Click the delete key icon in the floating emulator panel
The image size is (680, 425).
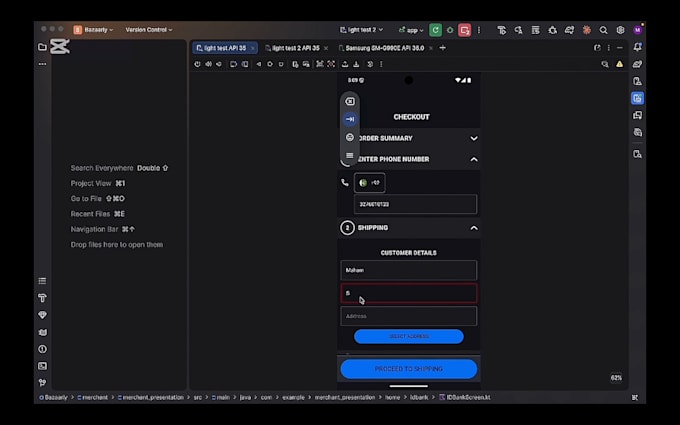[350, 101]
